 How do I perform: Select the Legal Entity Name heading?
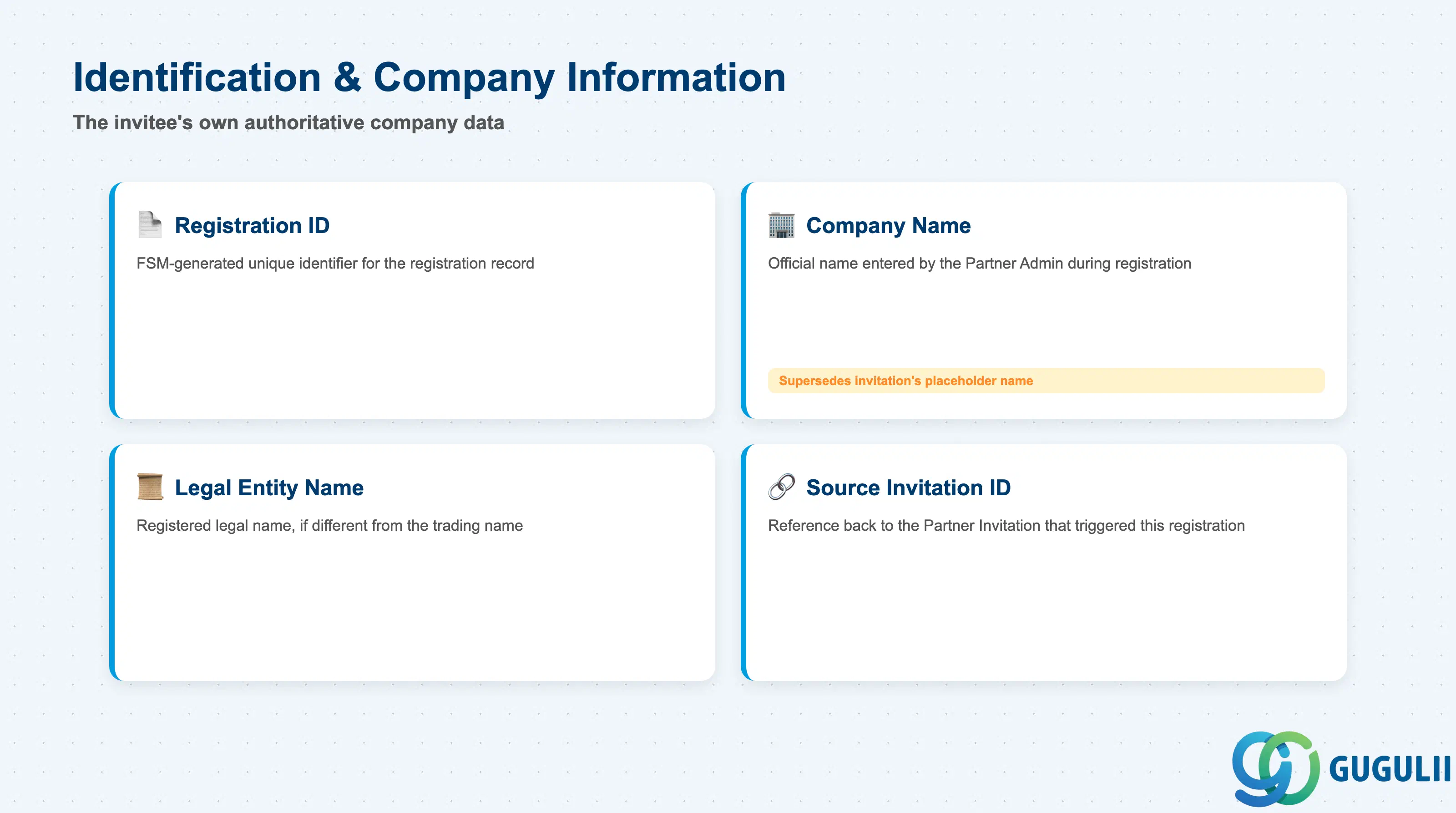point(269,488)
